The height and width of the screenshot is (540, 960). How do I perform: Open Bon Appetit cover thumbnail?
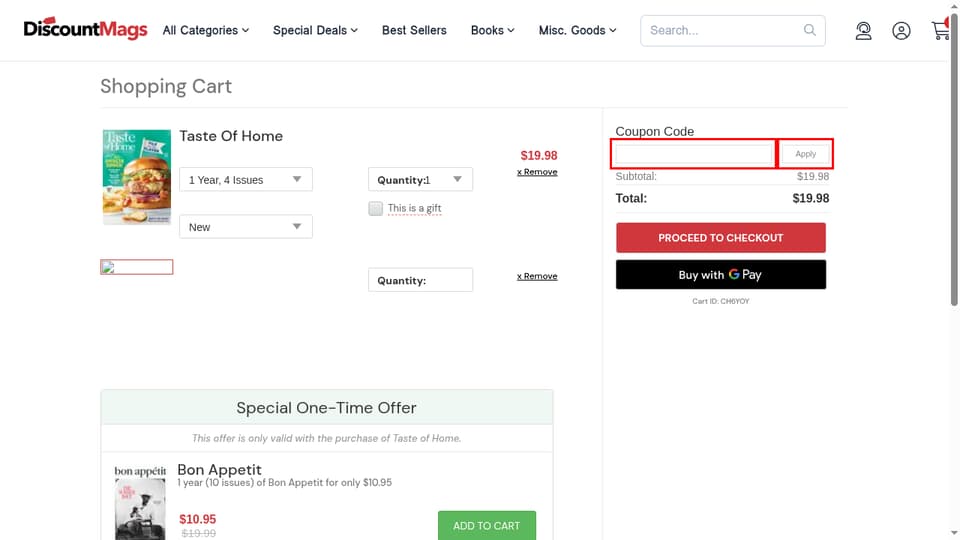click(x=140, y=503)
